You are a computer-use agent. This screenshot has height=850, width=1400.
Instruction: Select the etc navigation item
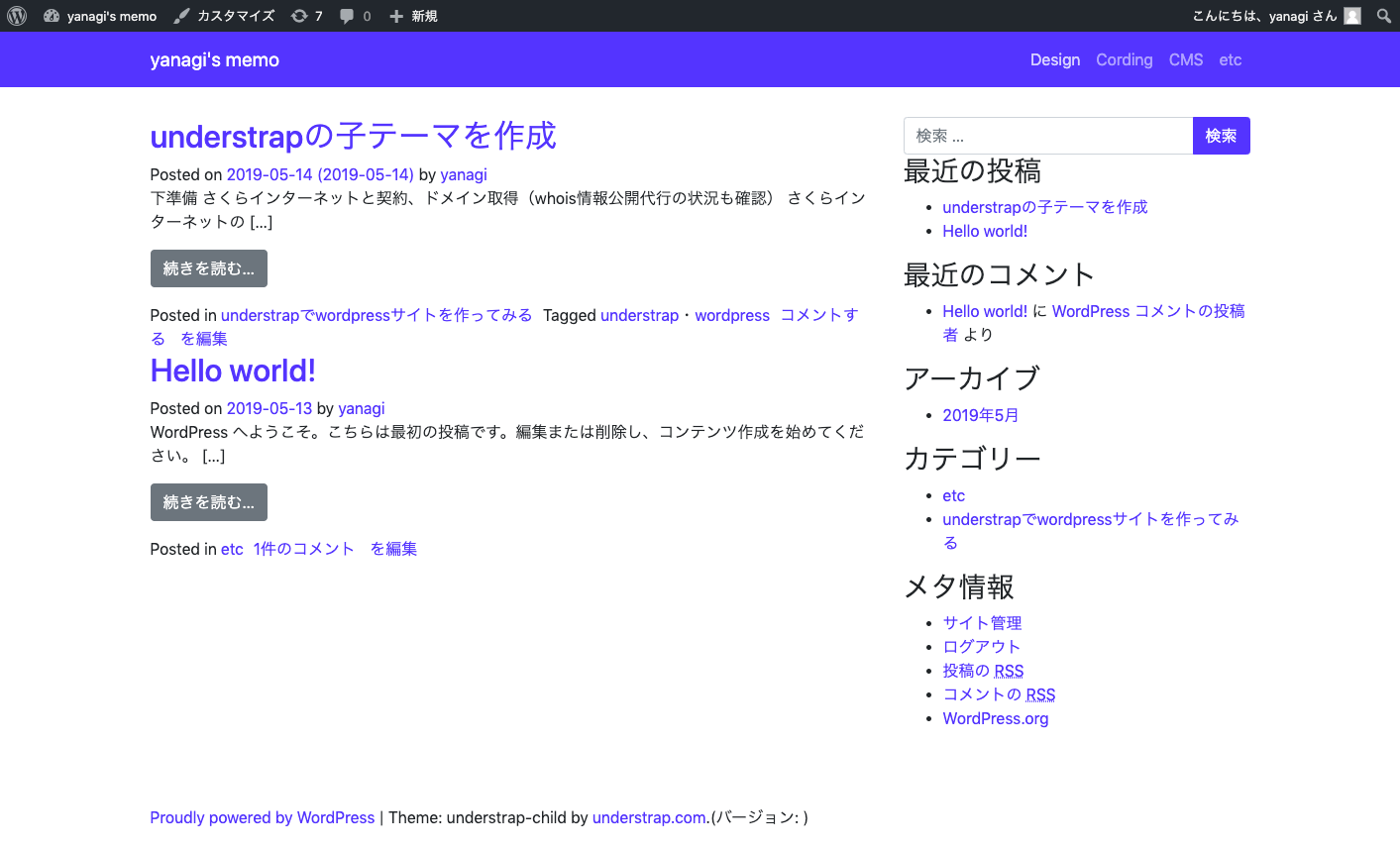[1230, 59]
